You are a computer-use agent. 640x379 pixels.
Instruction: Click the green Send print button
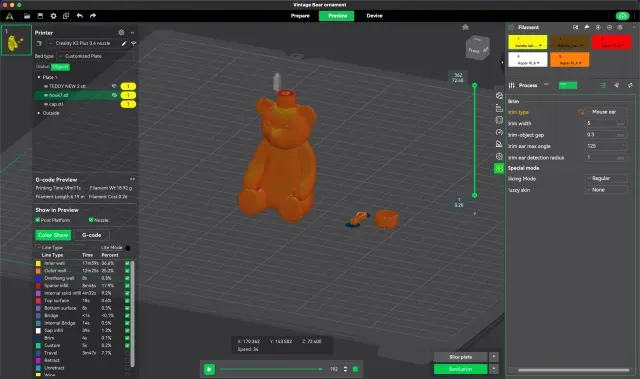460,369
